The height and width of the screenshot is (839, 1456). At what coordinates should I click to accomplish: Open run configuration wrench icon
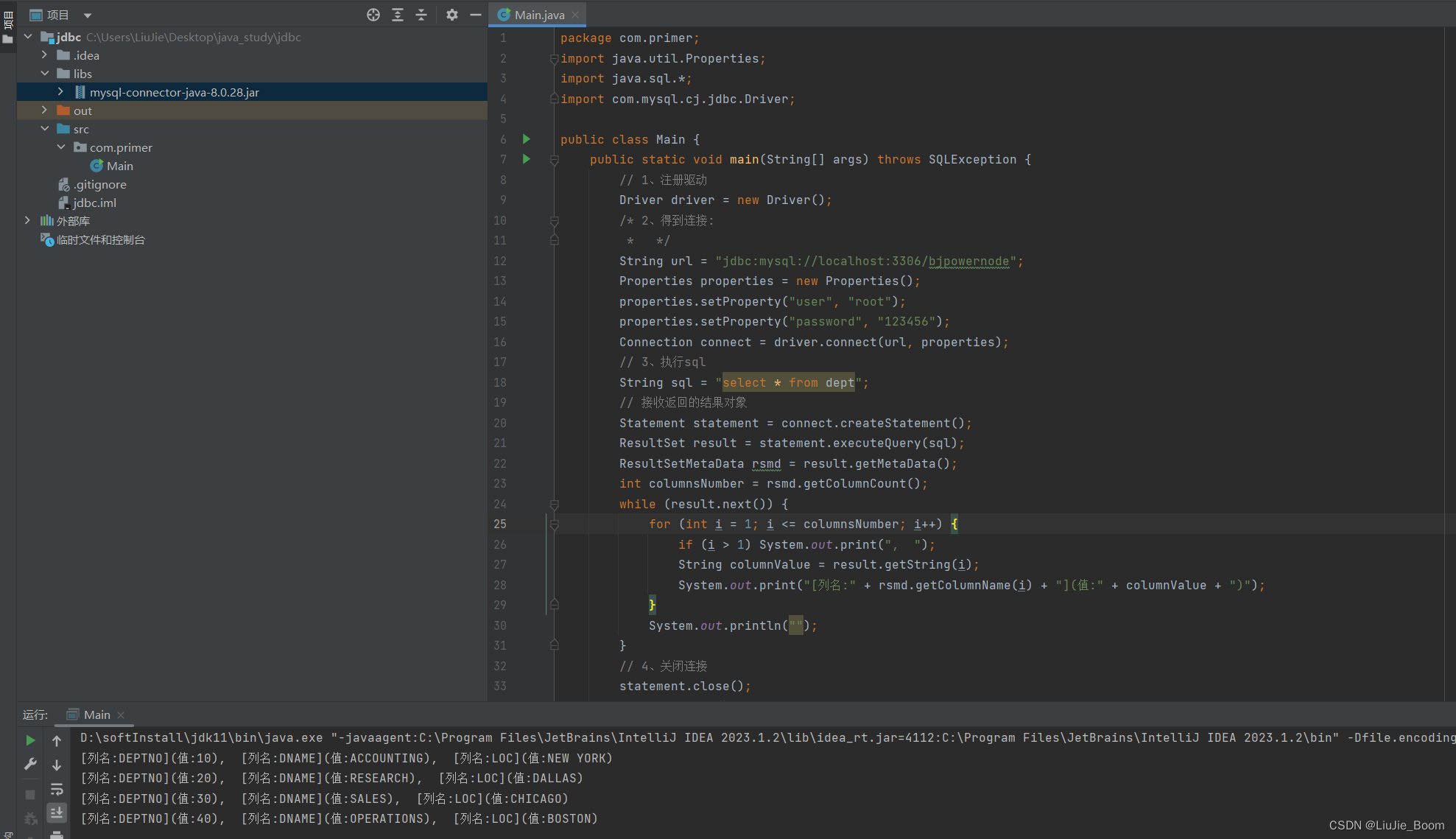30,765
